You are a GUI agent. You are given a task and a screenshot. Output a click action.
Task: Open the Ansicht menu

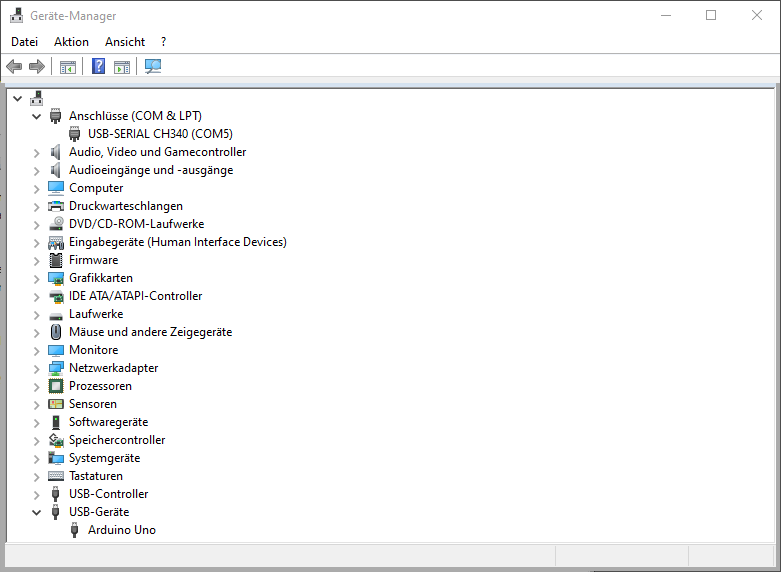pyautogui.click(x=125, y=42)
